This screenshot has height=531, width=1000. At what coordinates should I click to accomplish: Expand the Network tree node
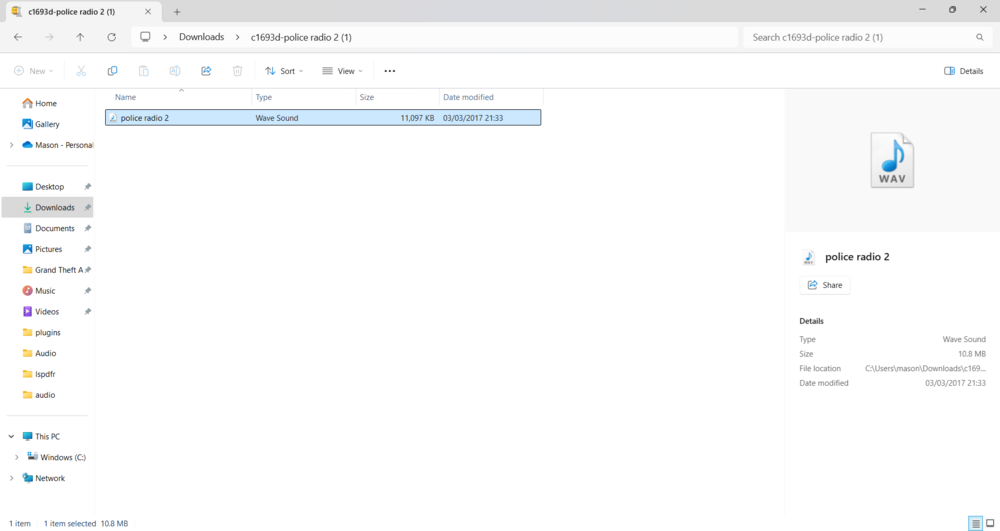[x=11, y=478]
